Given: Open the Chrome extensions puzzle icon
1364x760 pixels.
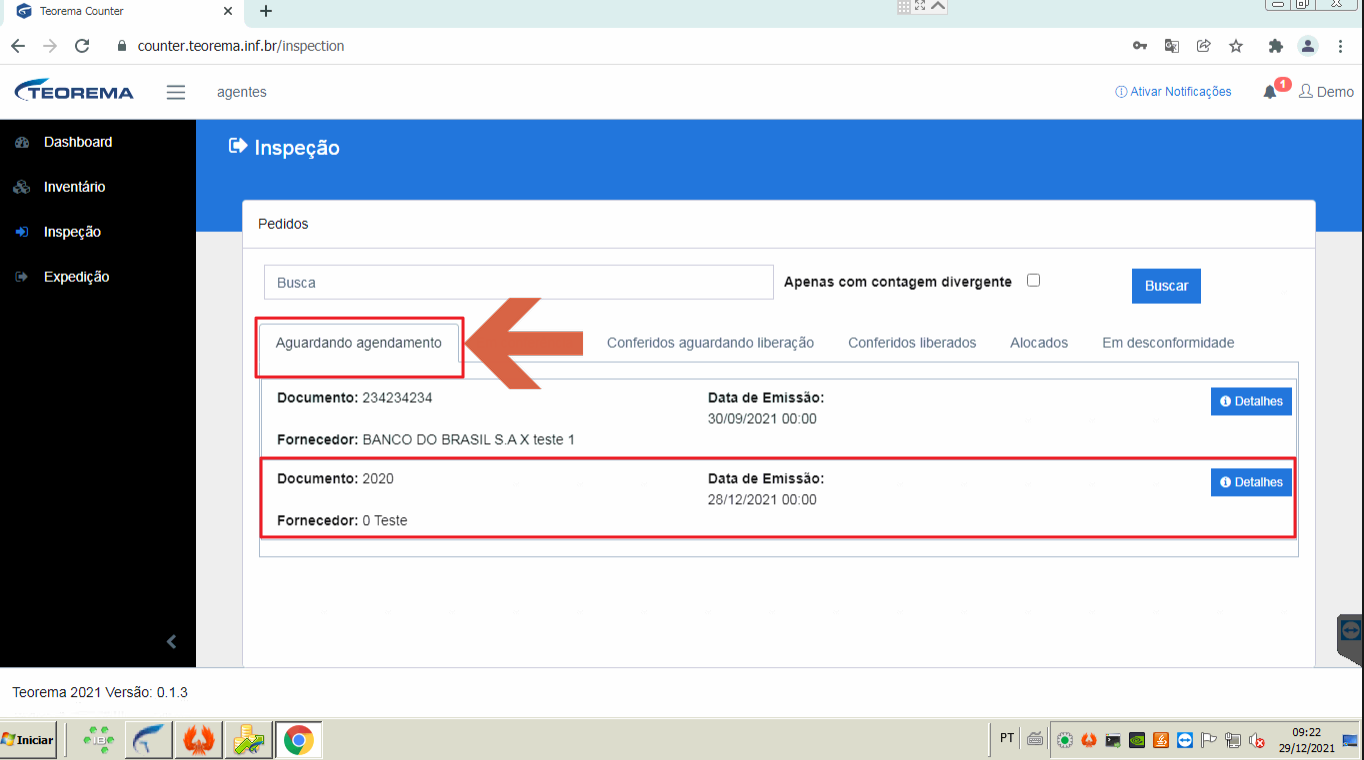Looking at the screenshot, I should (1275, 46).
